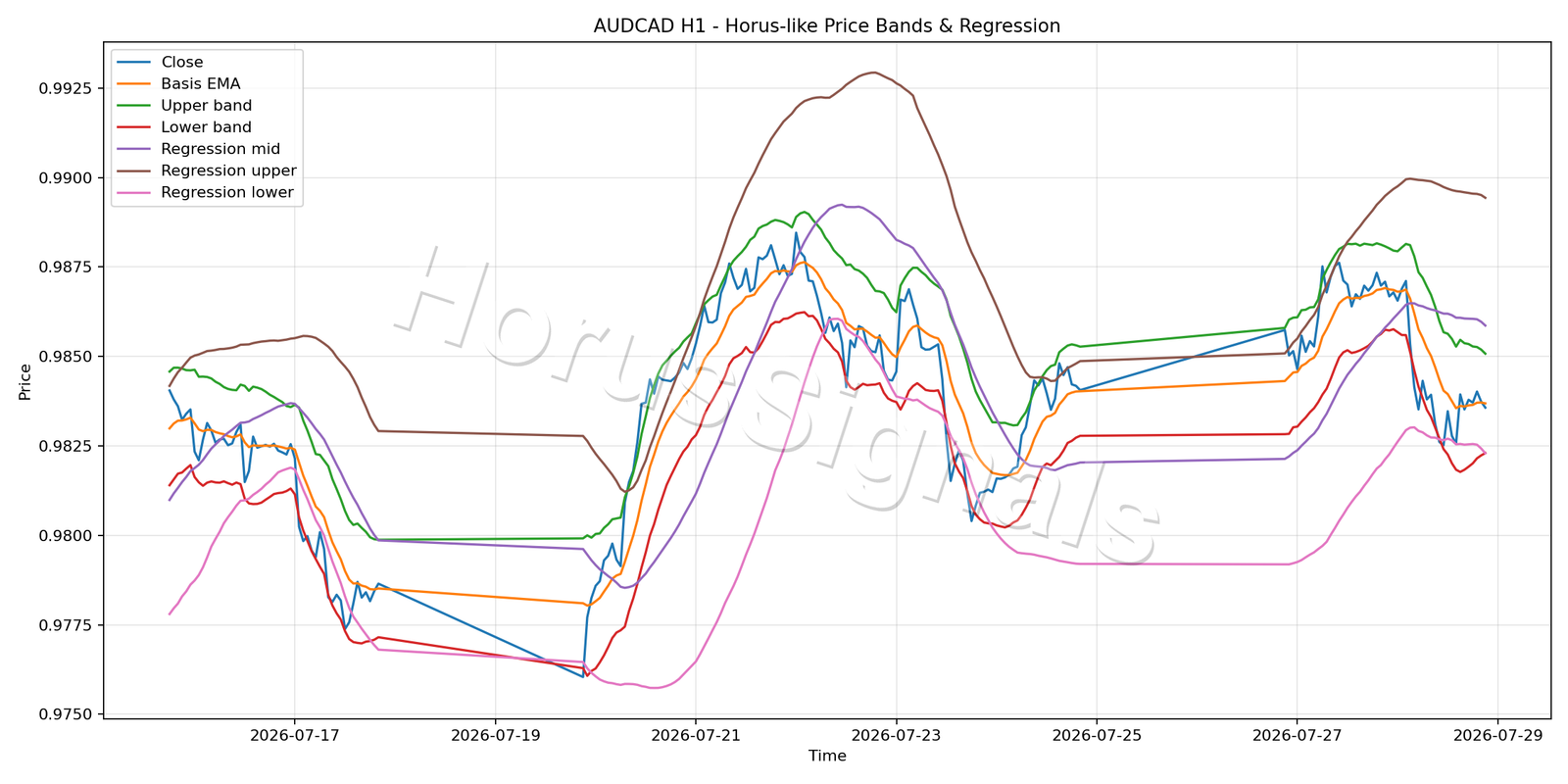Click the 2026-07-29 date tick label
This screenshot has height=784, width=1568.
pyautogui.click(x=1497, y=735)
